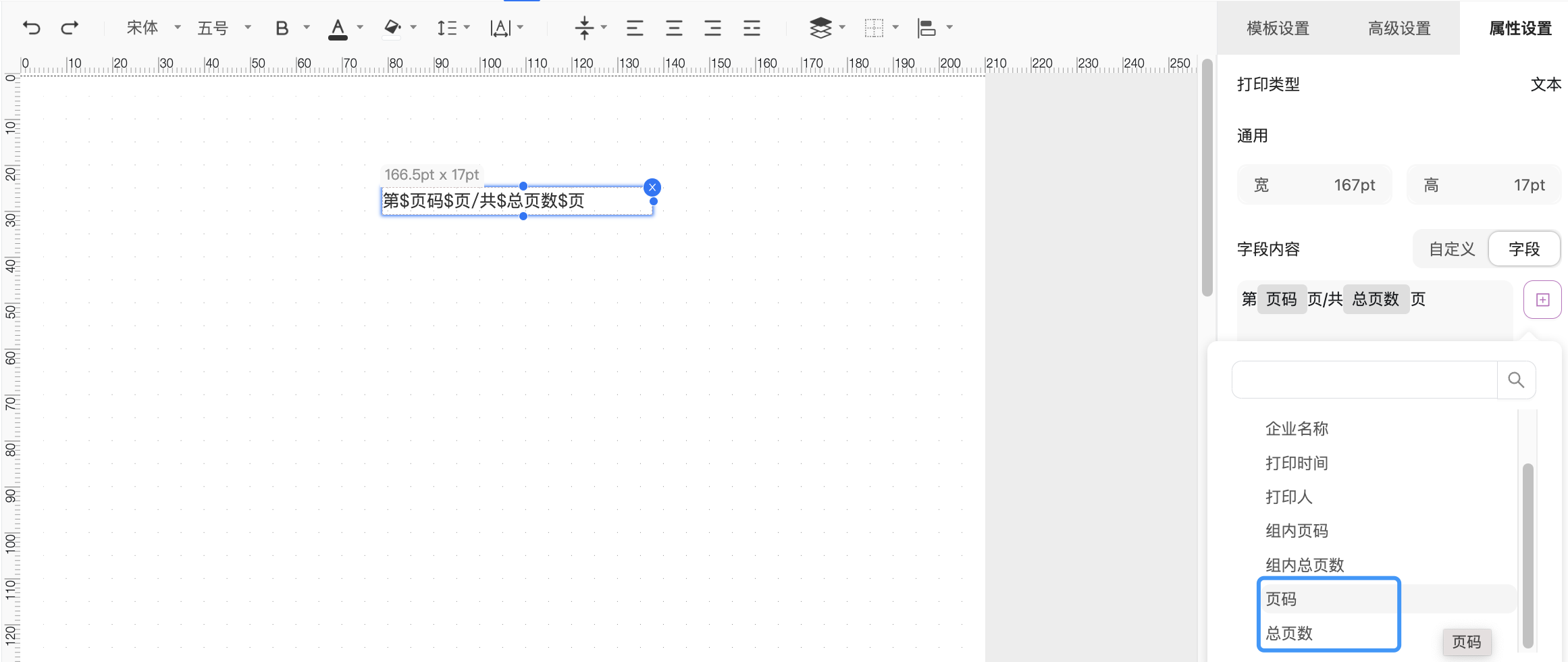Image resolution: width=1568 pixels, height=662 pixels.
Task: Click the field search input box
Action: pos(1364,380)
